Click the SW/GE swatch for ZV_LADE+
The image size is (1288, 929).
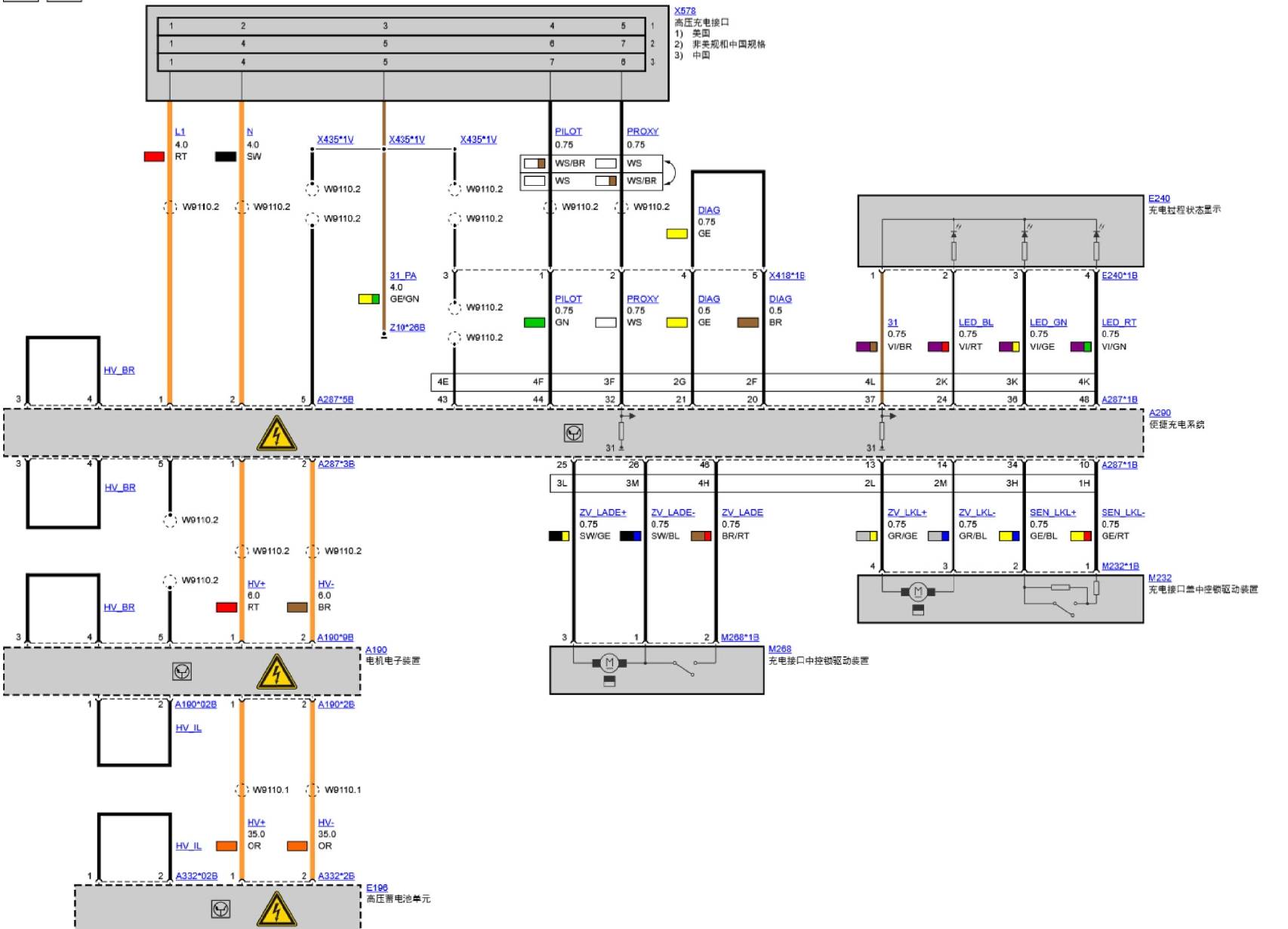coord(559,536)
